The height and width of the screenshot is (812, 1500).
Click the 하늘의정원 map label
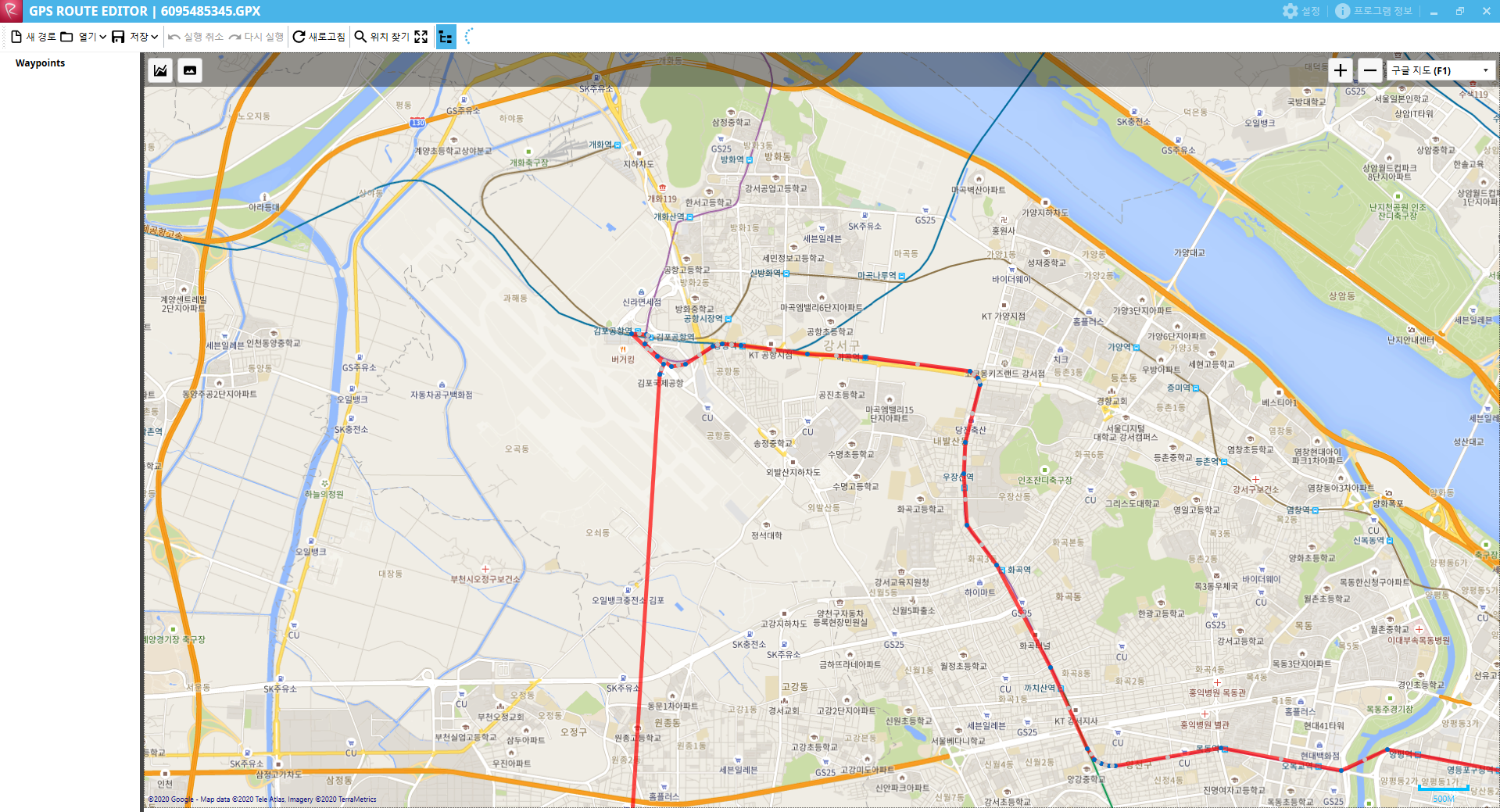click(324, 494)
